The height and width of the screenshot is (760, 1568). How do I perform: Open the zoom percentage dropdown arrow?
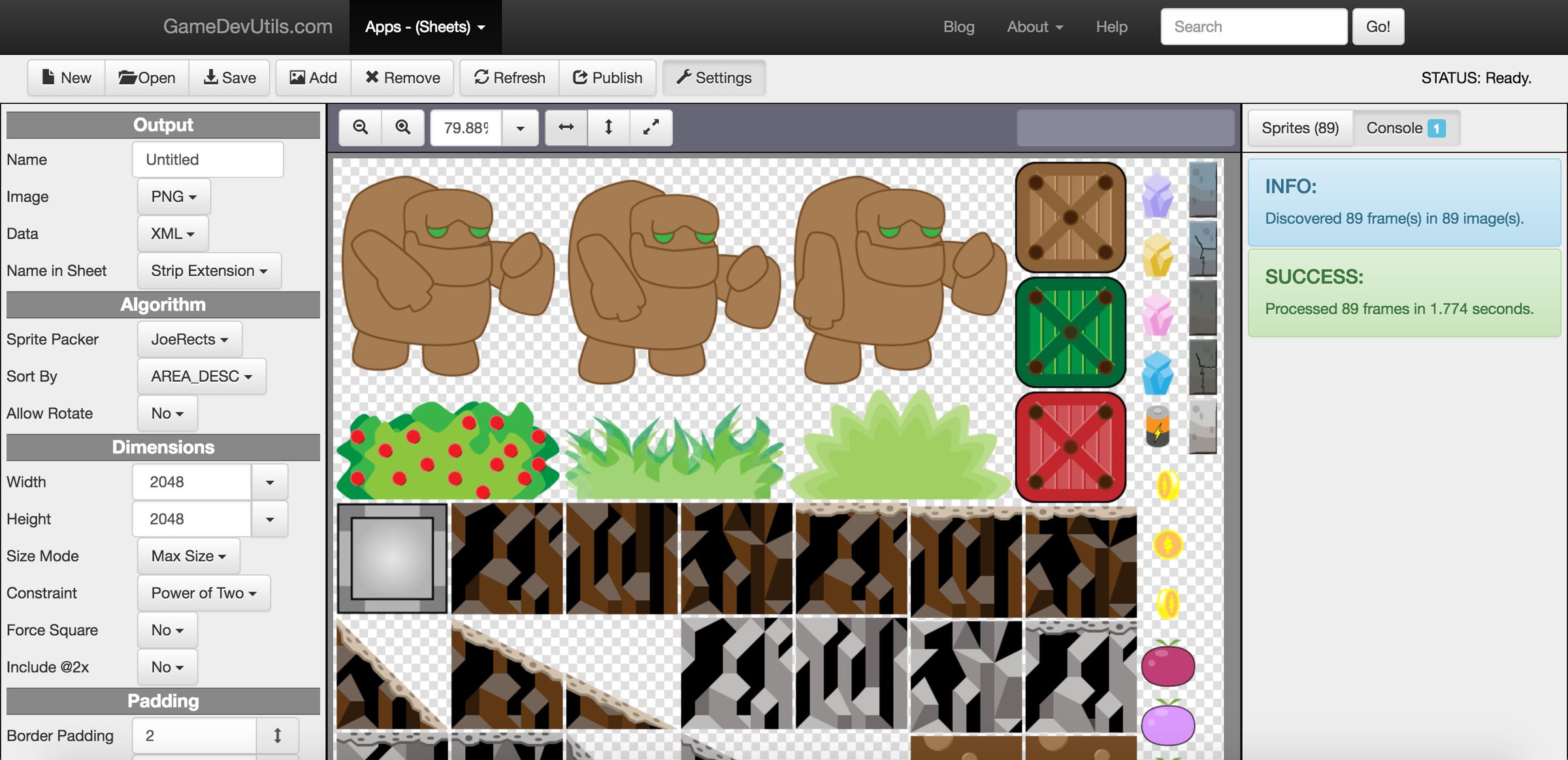point(520,128)
